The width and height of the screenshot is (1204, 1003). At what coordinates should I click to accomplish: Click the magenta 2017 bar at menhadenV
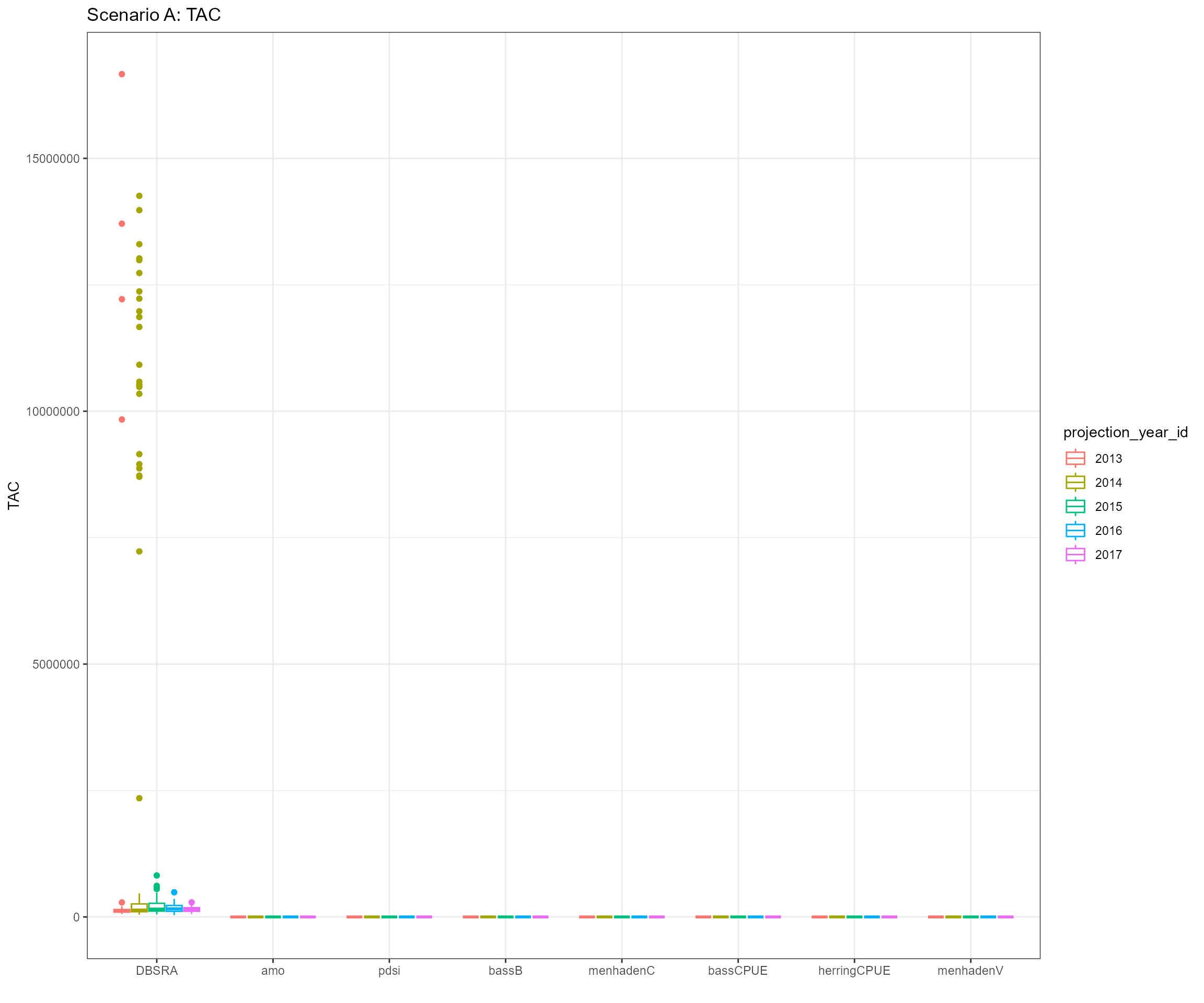[x=1005, y=917]
